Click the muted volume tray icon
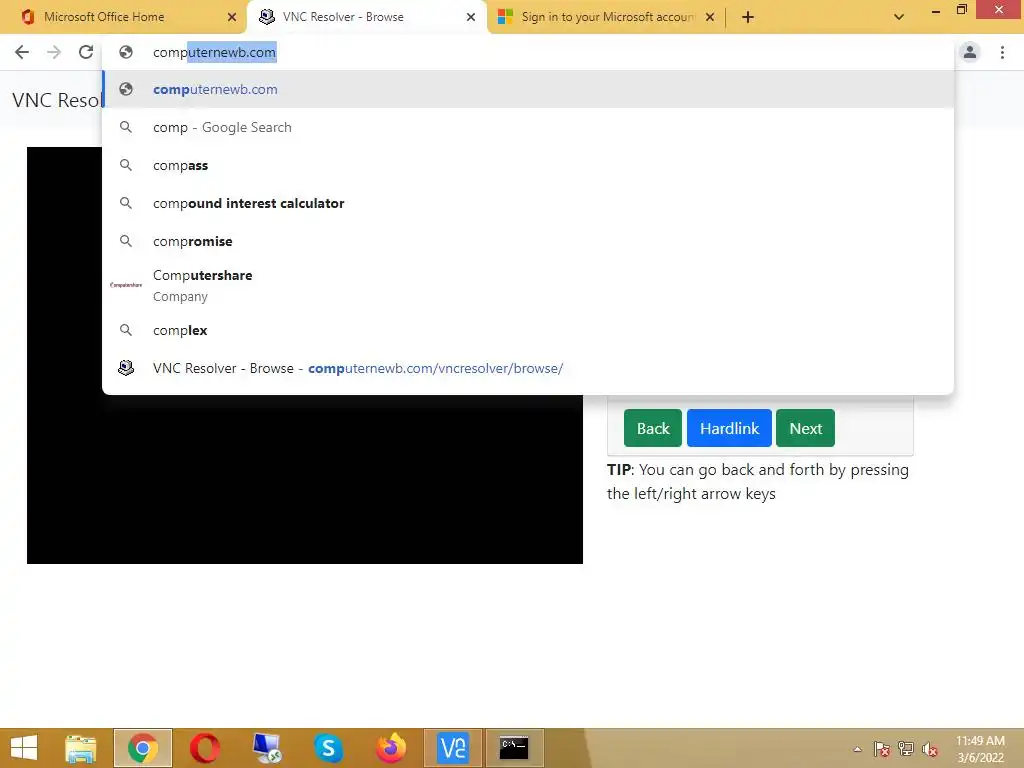This screenshot has height=768, width=1024. 929,749
